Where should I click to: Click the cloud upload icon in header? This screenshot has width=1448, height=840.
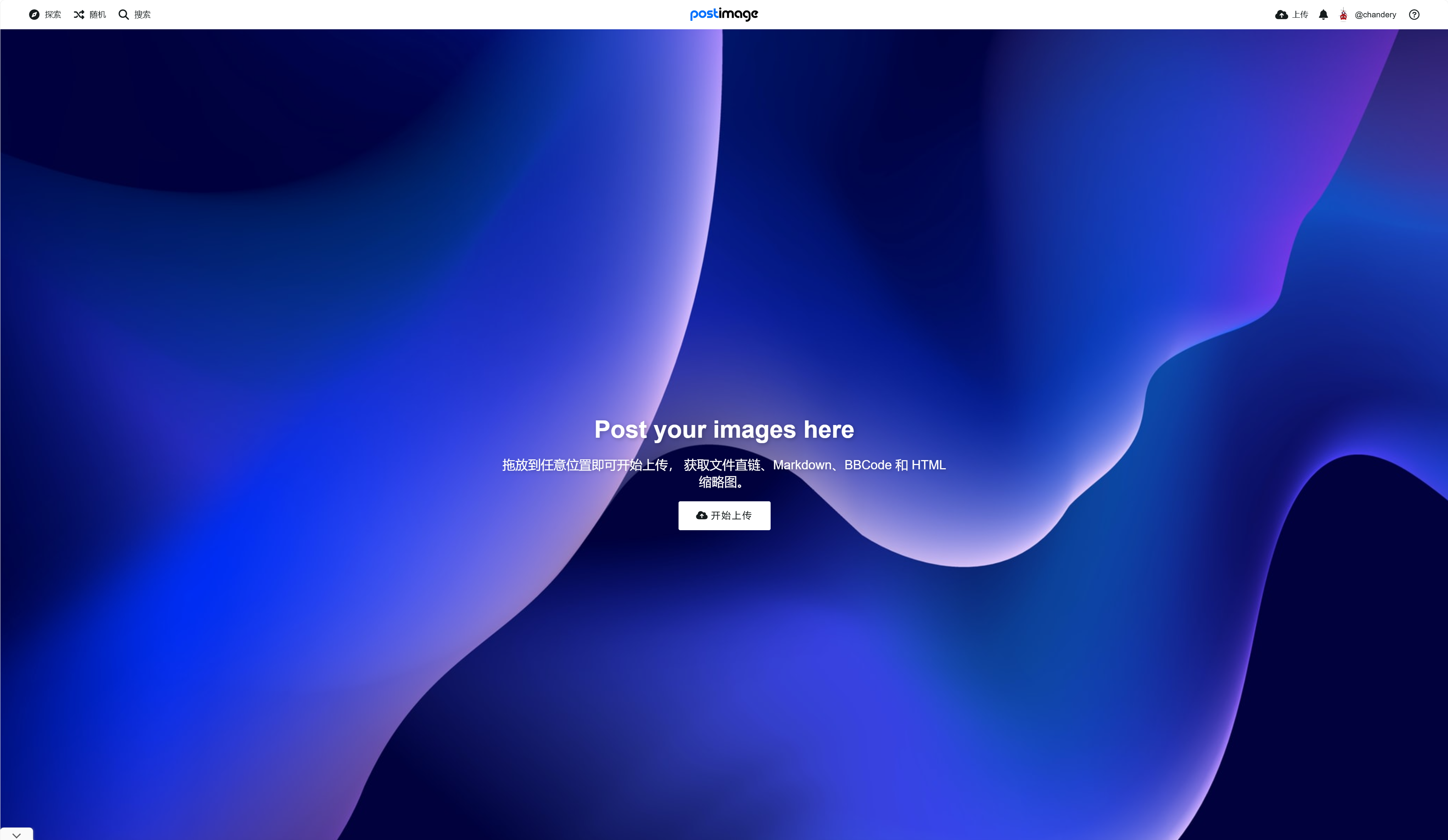click(x=1282, y=14)
